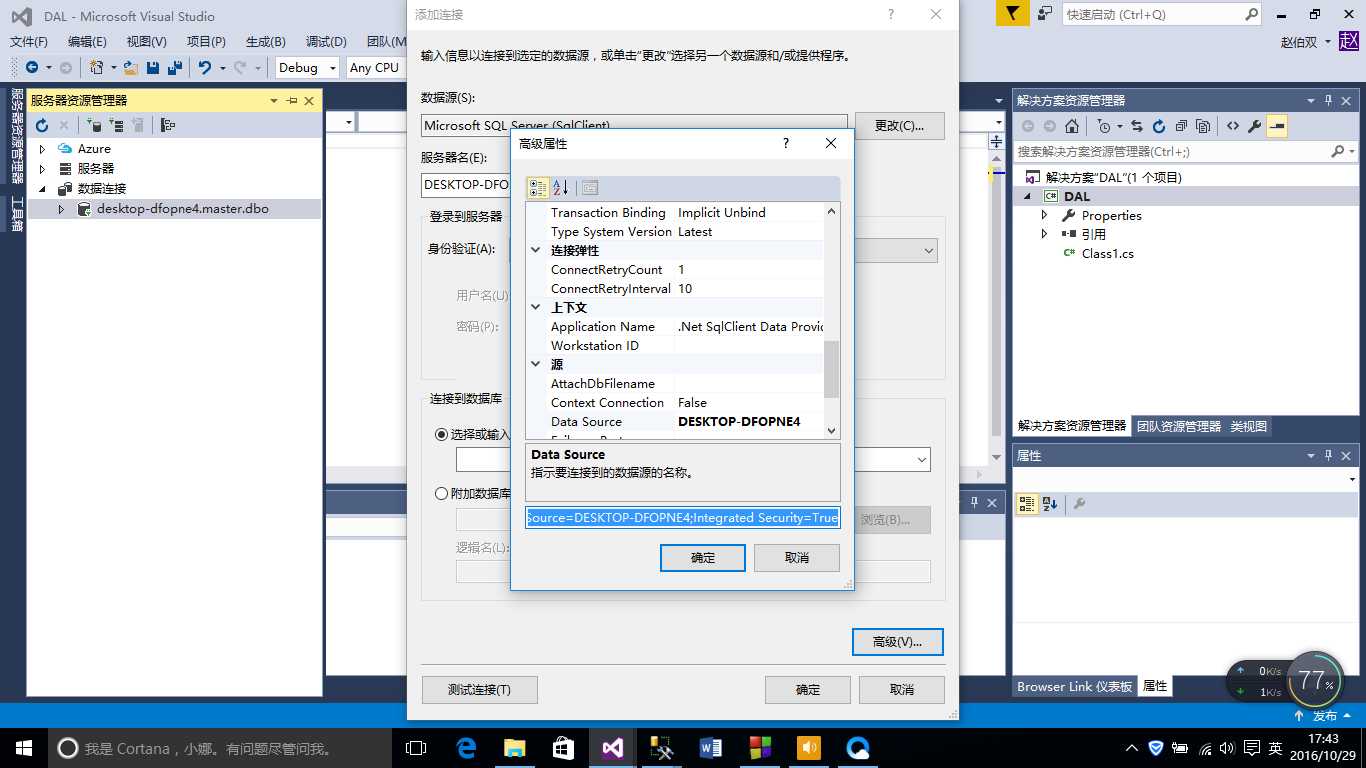Click Properties wrench icon in Solution Explorer toolbar

click(1255, 126)
